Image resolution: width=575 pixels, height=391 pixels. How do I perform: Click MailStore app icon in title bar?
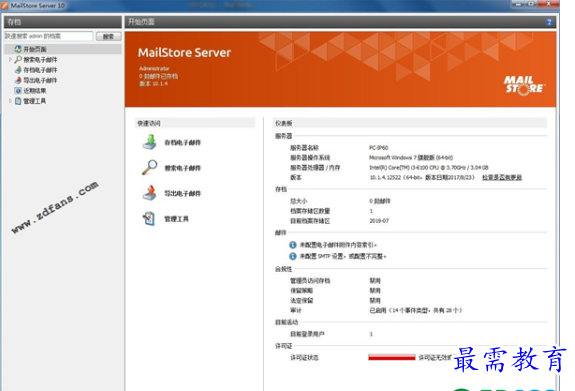pyautogui.click(x=5, y=6)
